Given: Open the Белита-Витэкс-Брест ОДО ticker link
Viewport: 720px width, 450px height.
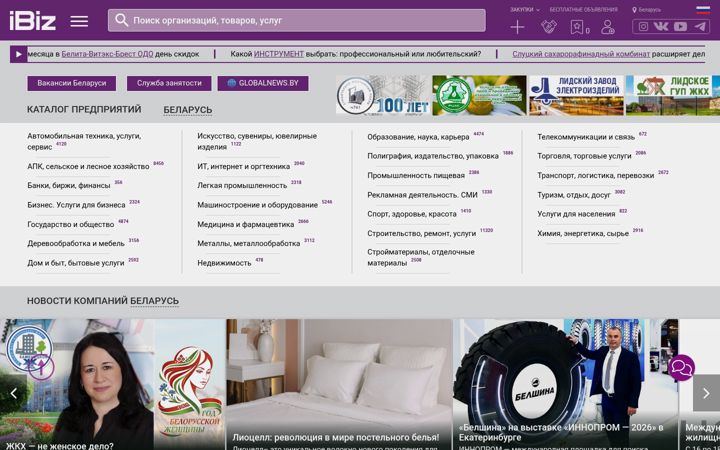Looking at the screenshot, I should (107, 54).
